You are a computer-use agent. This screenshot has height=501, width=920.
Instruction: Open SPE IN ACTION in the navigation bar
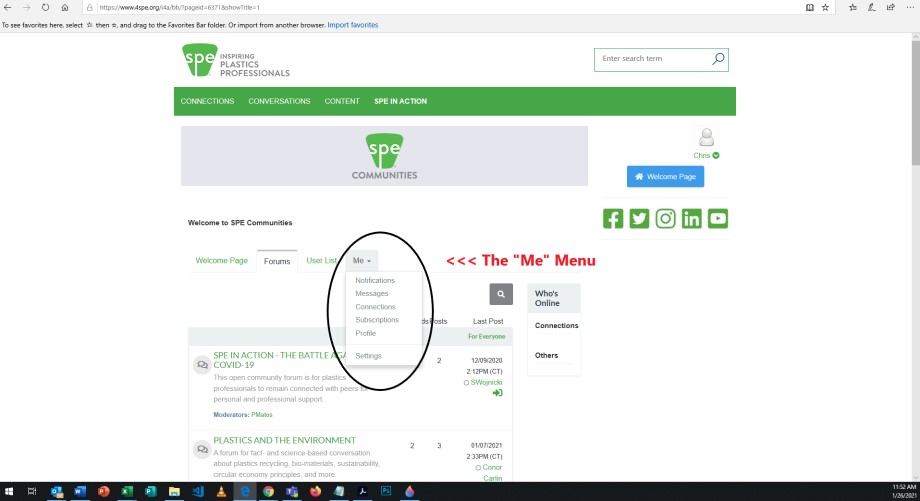[401, 101]
